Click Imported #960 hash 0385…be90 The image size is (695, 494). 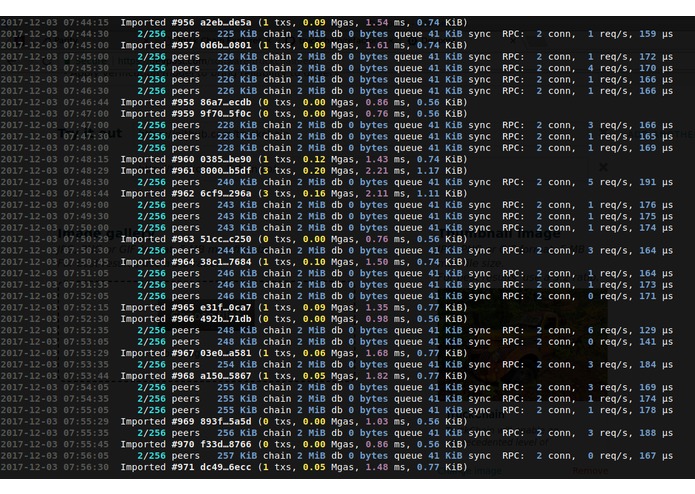point(226,159)
